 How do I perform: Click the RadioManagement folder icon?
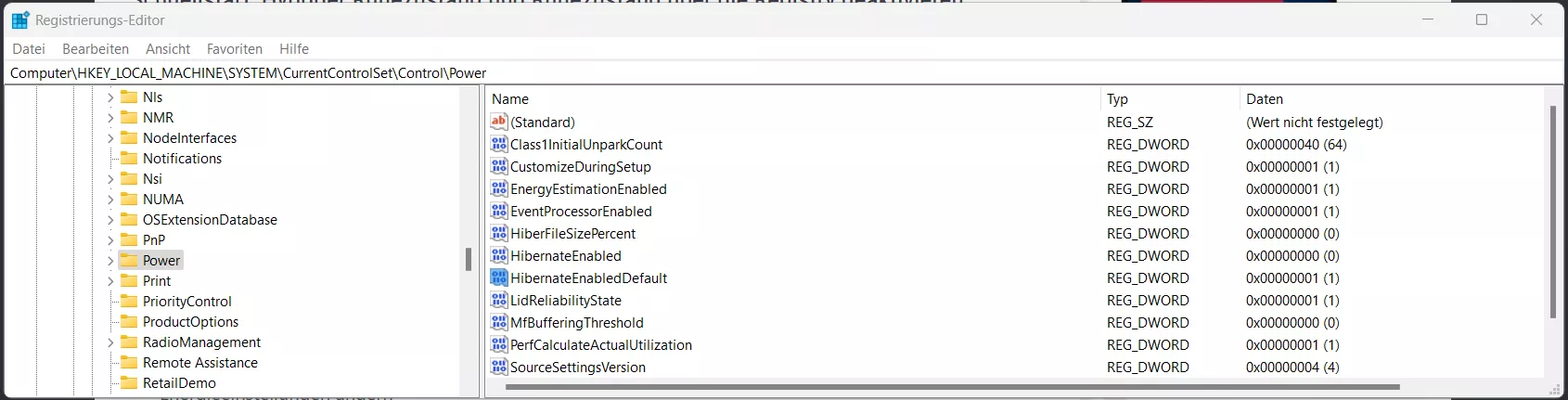pyautogui.click(x=129, y=342)
